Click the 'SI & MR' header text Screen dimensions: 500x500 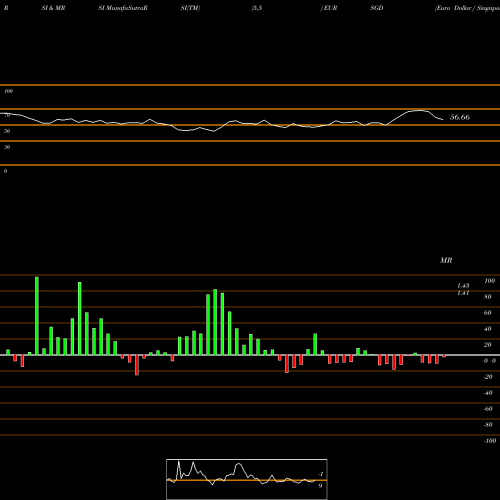[x=53, y=8]
